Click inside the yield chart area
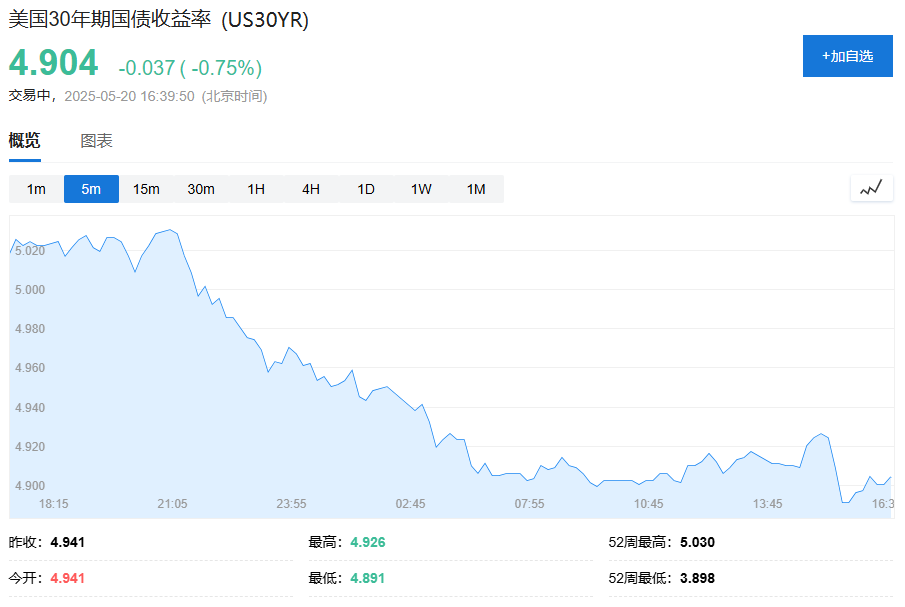 pyautogui.click(x=450, y=370)
